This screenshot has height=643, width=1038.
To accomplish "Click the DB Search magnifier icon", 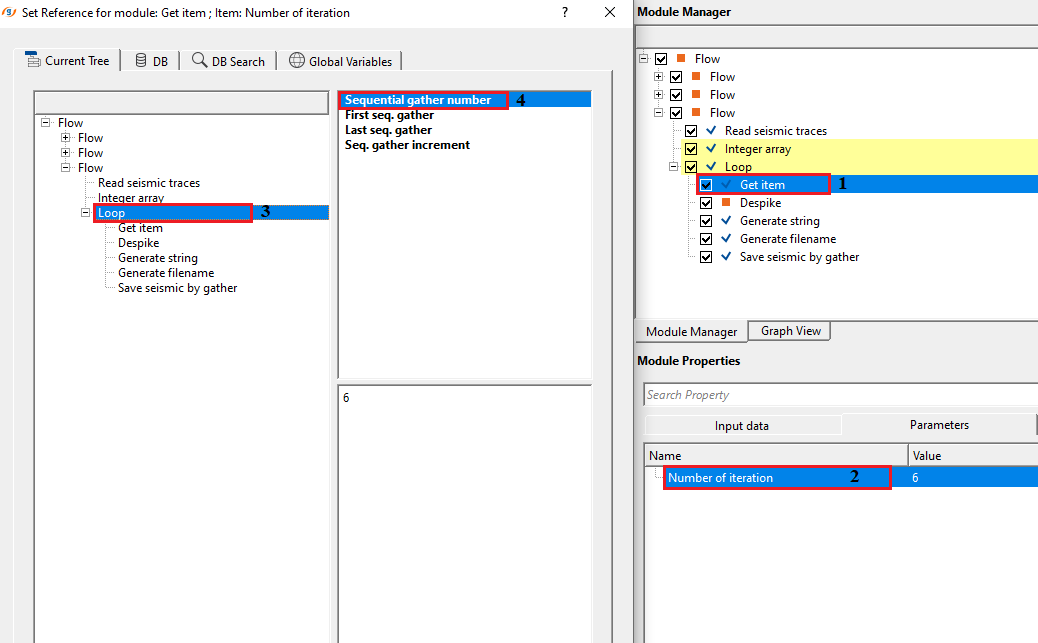I will (199, 60).
